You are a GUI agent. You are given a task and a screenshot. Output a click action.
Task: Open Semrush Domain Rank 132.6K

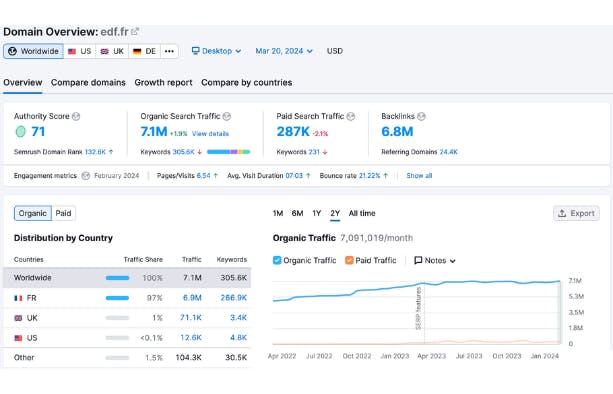(x=95, y=152)
